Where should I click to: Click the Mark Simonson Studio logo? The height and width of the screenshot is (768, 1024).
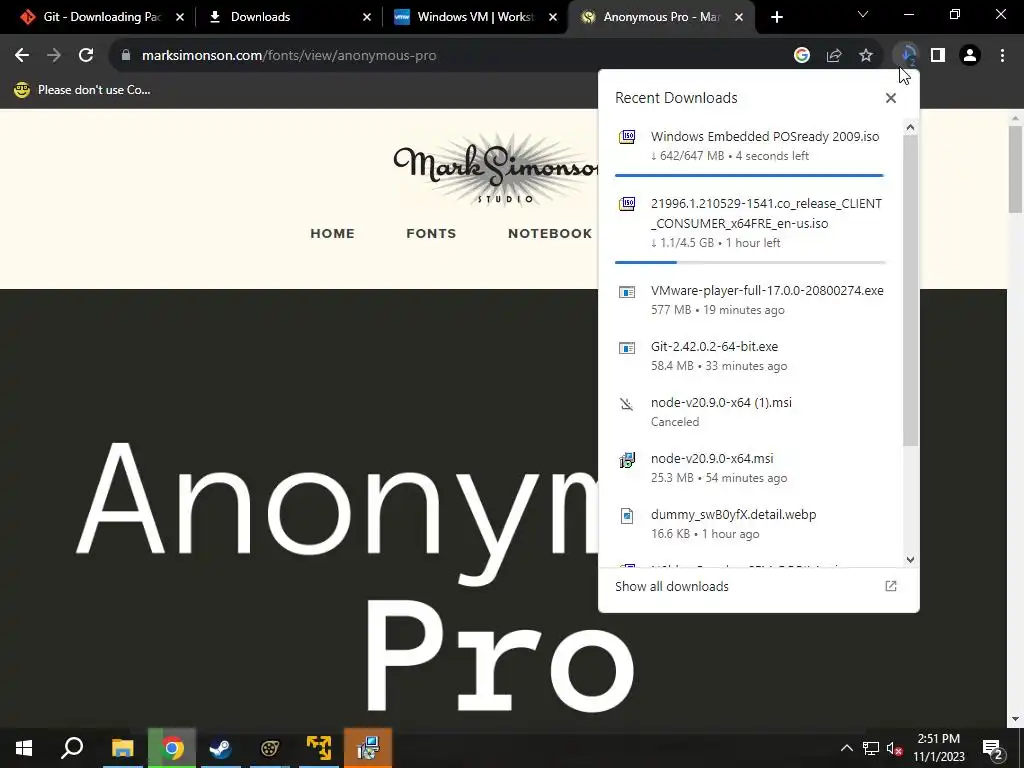click(496, 168)
